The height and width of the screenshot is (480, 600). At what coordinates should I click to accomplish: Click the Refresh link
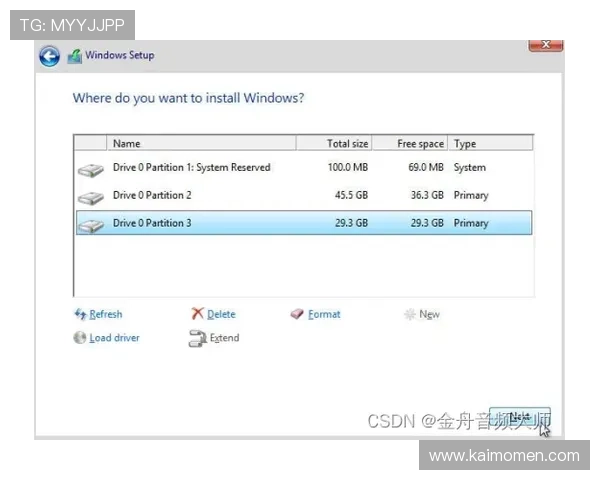click(x=106, y=314)
